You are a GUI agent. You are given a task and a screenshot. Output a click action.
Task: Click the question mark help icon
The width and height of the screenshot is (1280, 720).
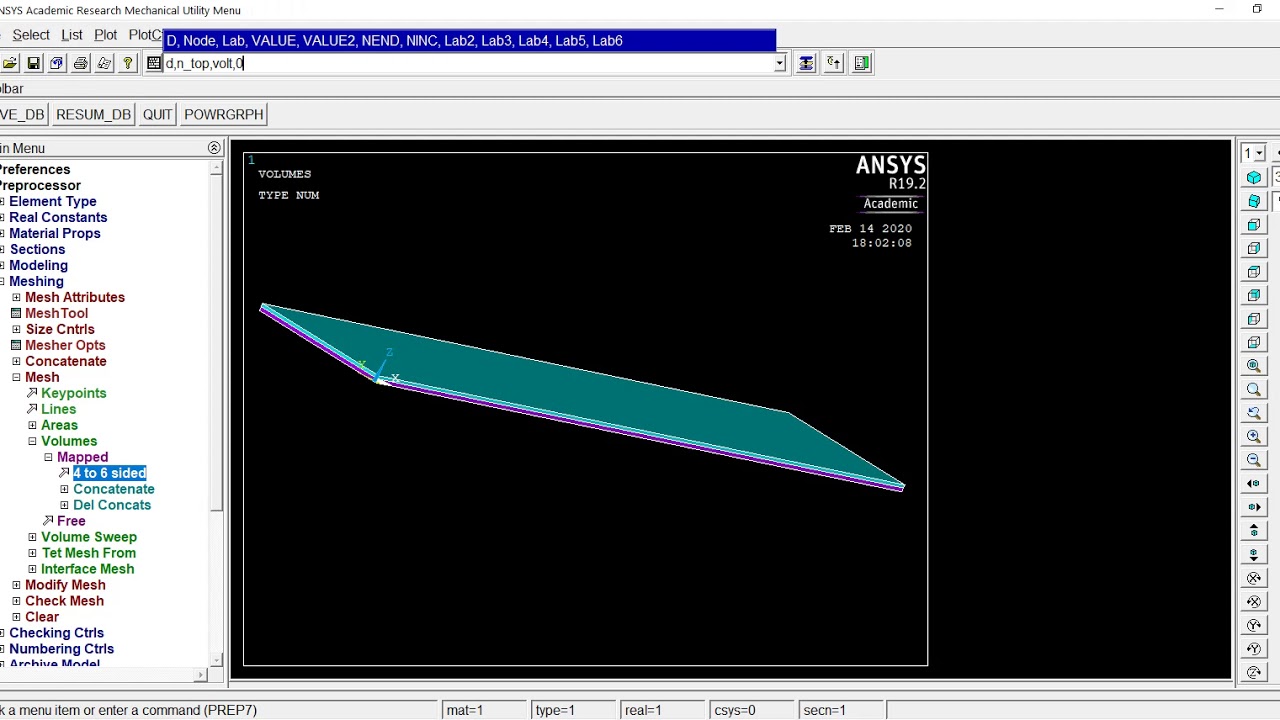(128, 63)
